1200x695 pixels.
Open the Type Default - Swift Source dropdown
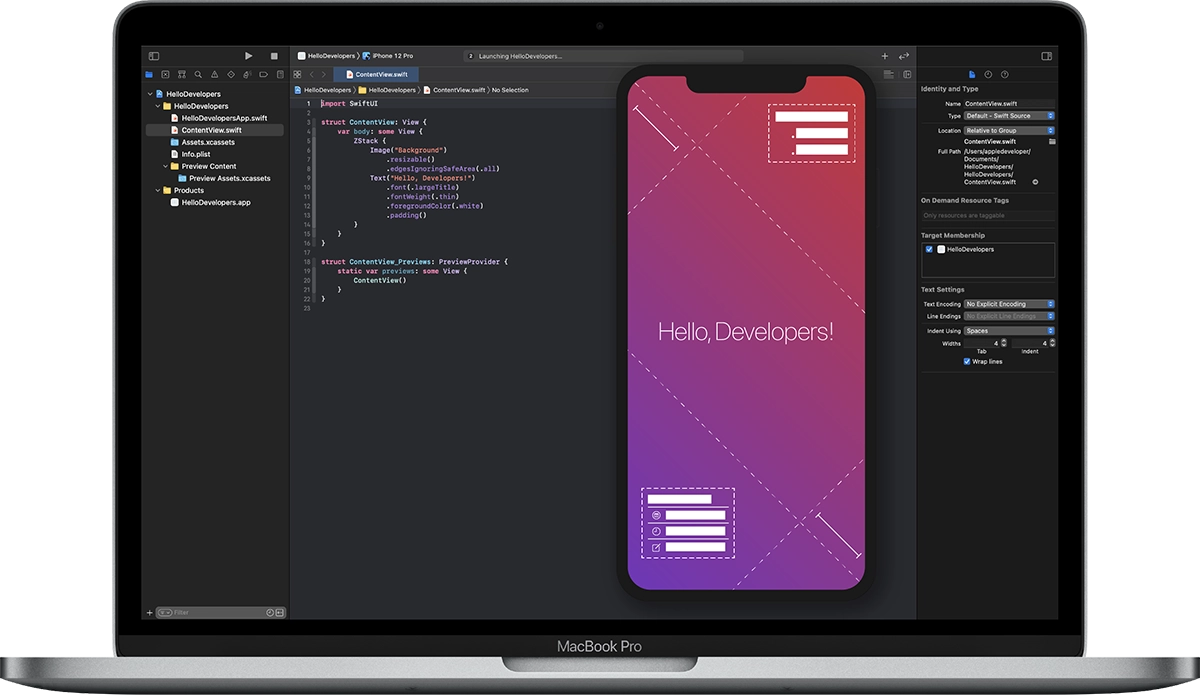point(1009,116)
